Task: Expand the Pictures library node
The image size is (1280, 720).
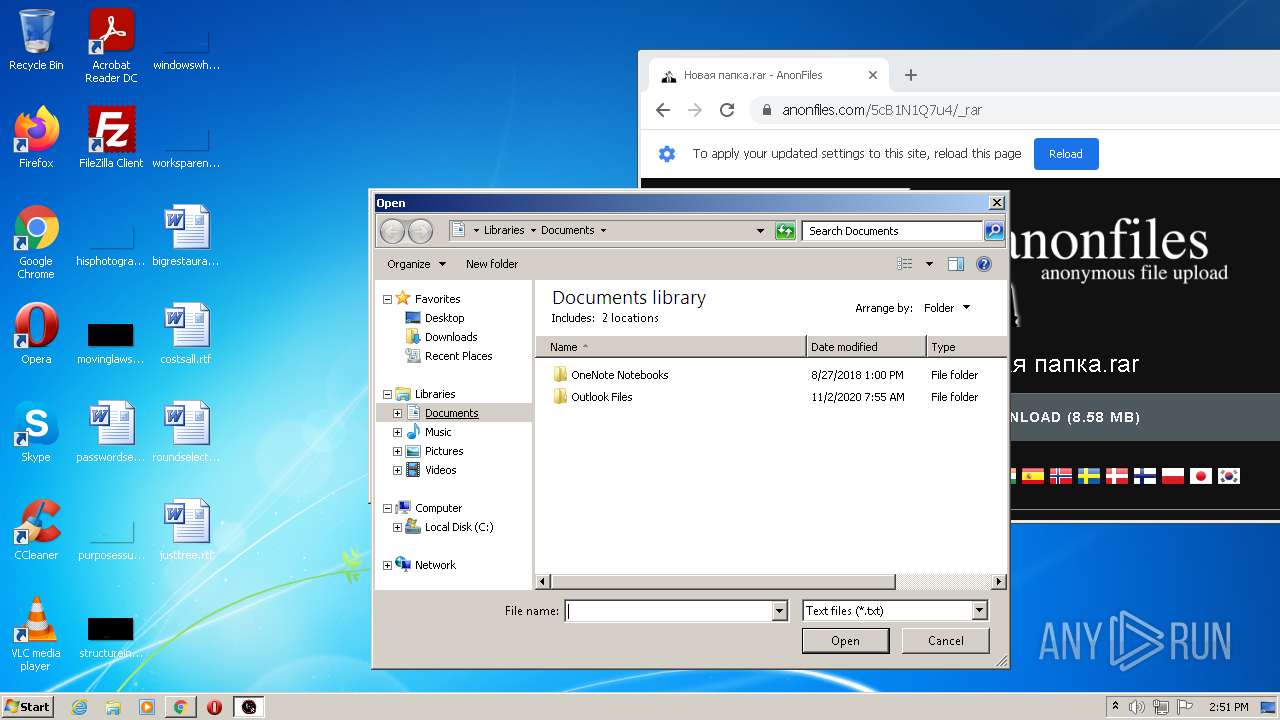Action: pos(398,451)
